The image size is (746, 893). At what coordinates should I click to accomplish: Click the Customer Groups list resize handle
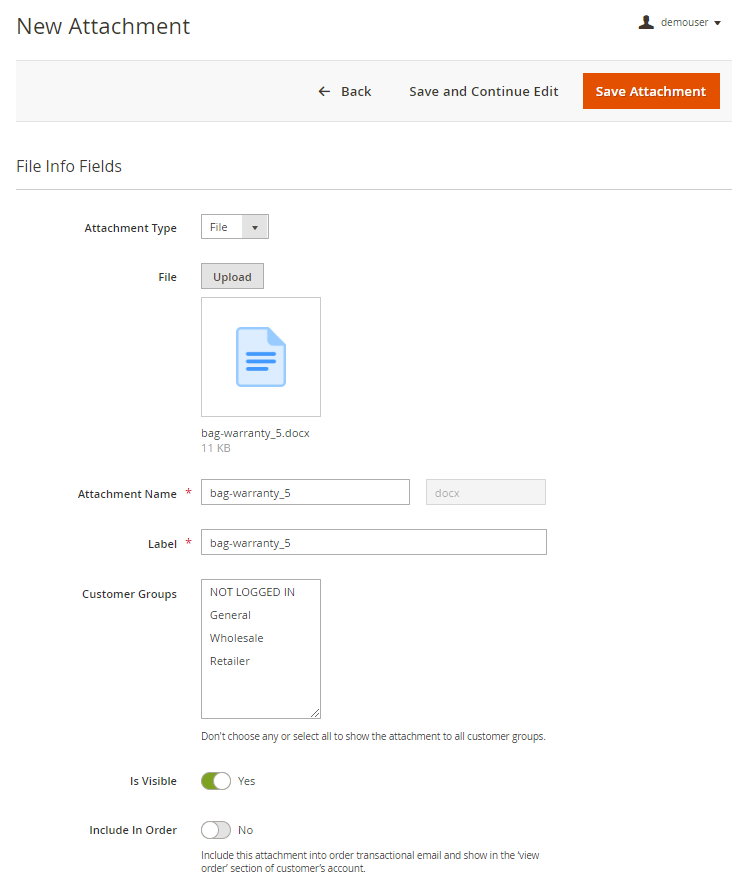click(x=315, y=713)
